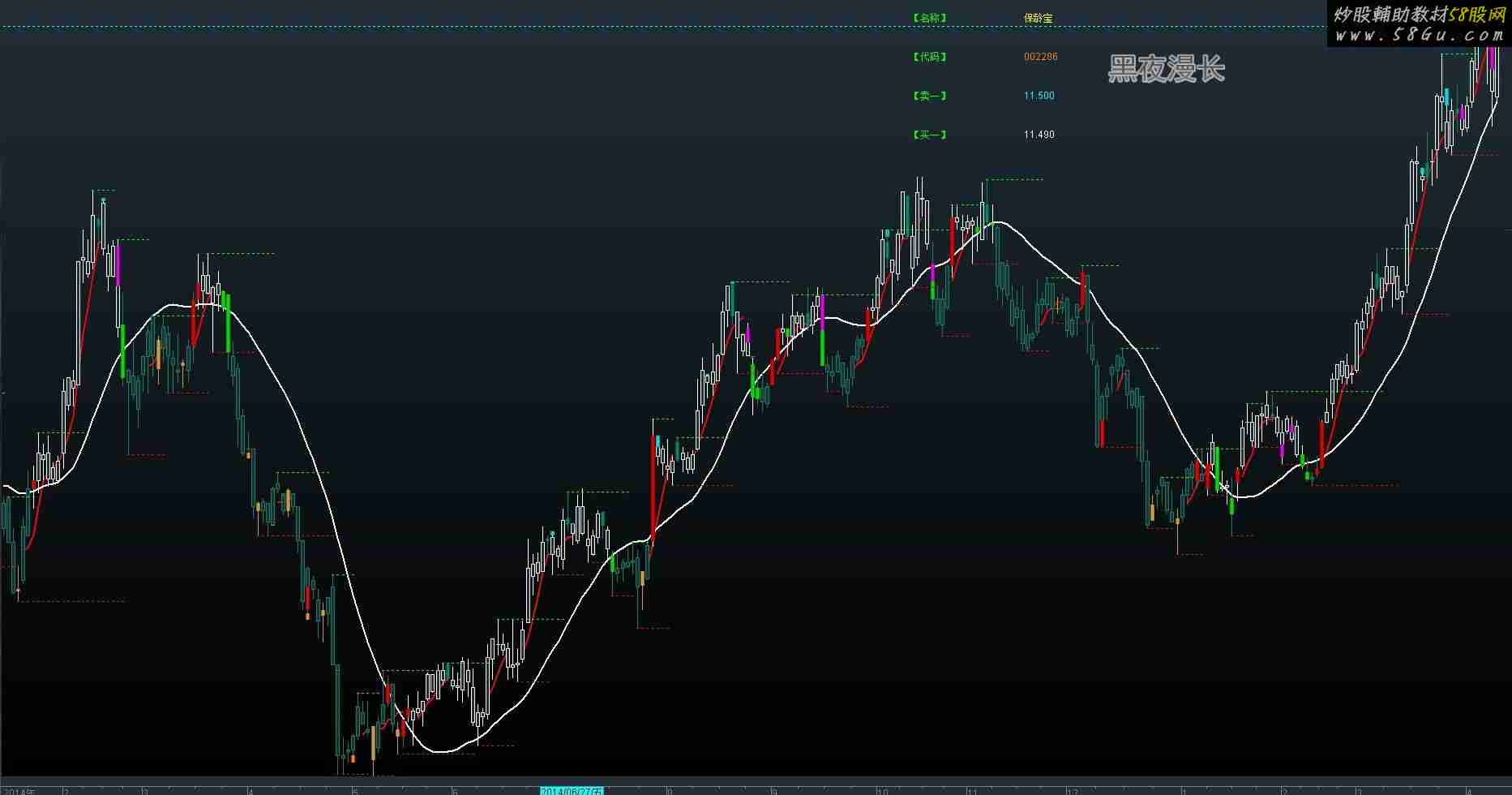This screenshot has width=1512, height=795.
Task: Select the stock code 002286
Action: click(x=1041, y=57)
